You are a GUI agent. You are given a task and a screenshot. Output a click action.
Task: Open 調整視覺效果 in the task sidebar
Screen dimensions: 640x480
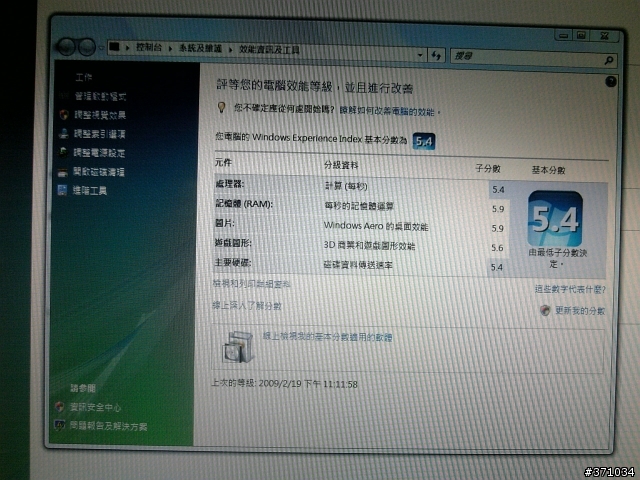[100, 115]
